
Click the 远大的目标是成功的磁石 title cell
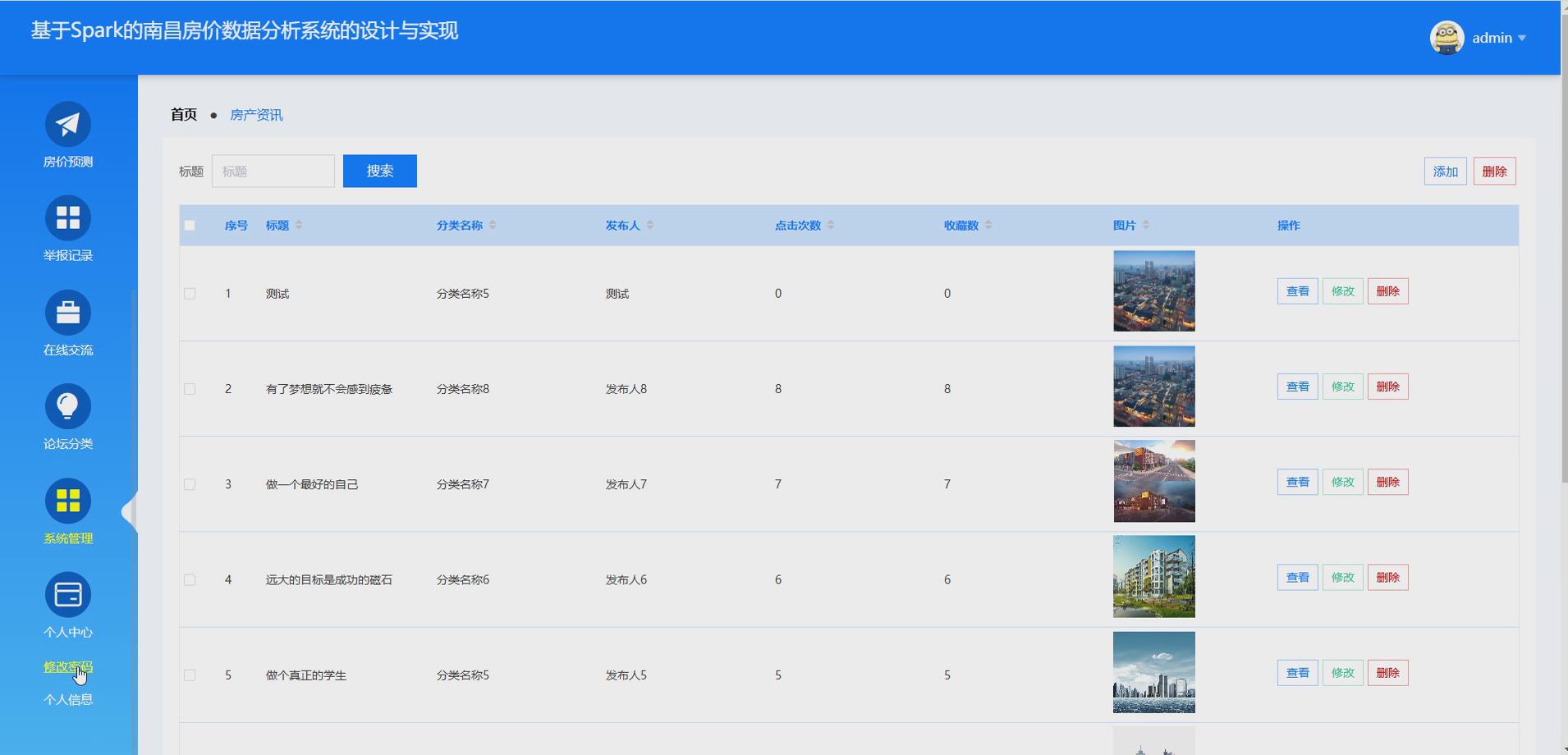[x=329, y=580]
